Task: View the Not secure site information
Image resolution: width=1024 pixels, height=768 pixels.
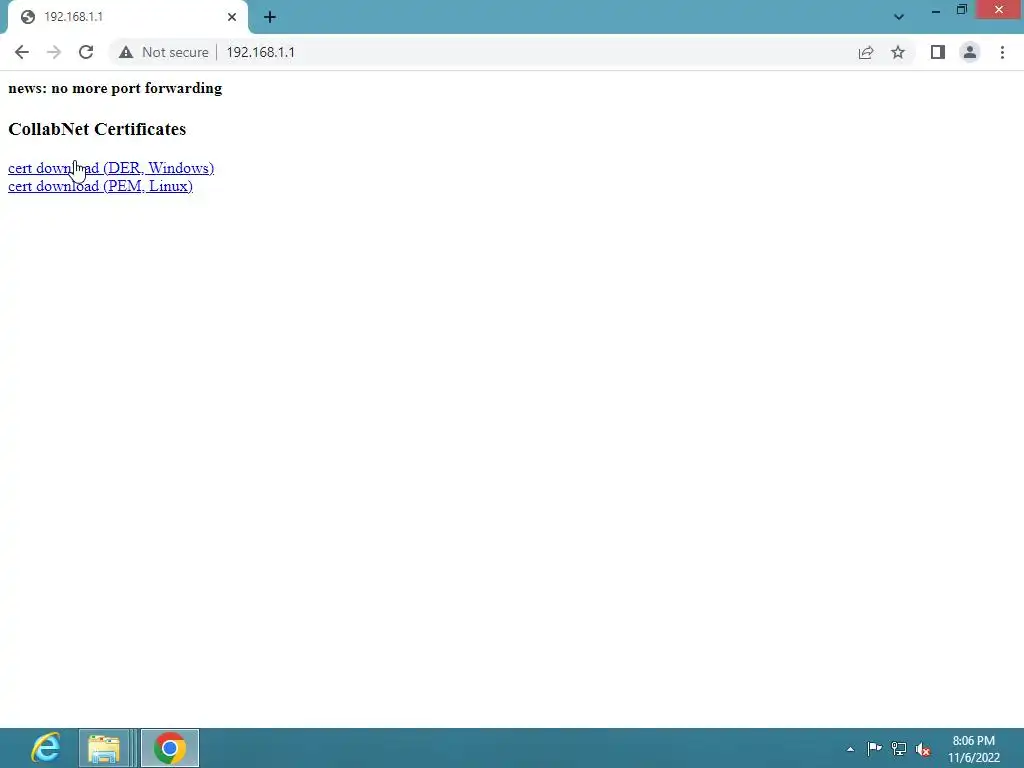Action: [x=164, y=52]
